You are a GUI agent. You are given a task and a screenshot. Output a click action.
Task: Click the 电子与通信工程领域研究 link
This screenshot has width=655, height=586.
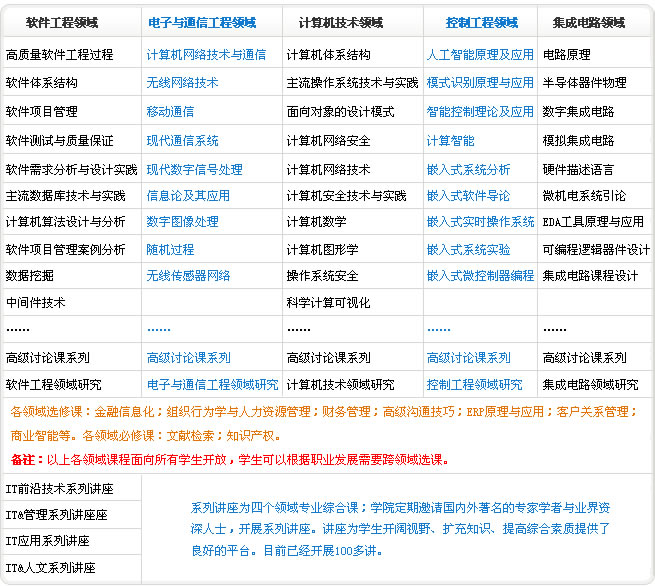(x=212, y=385)
